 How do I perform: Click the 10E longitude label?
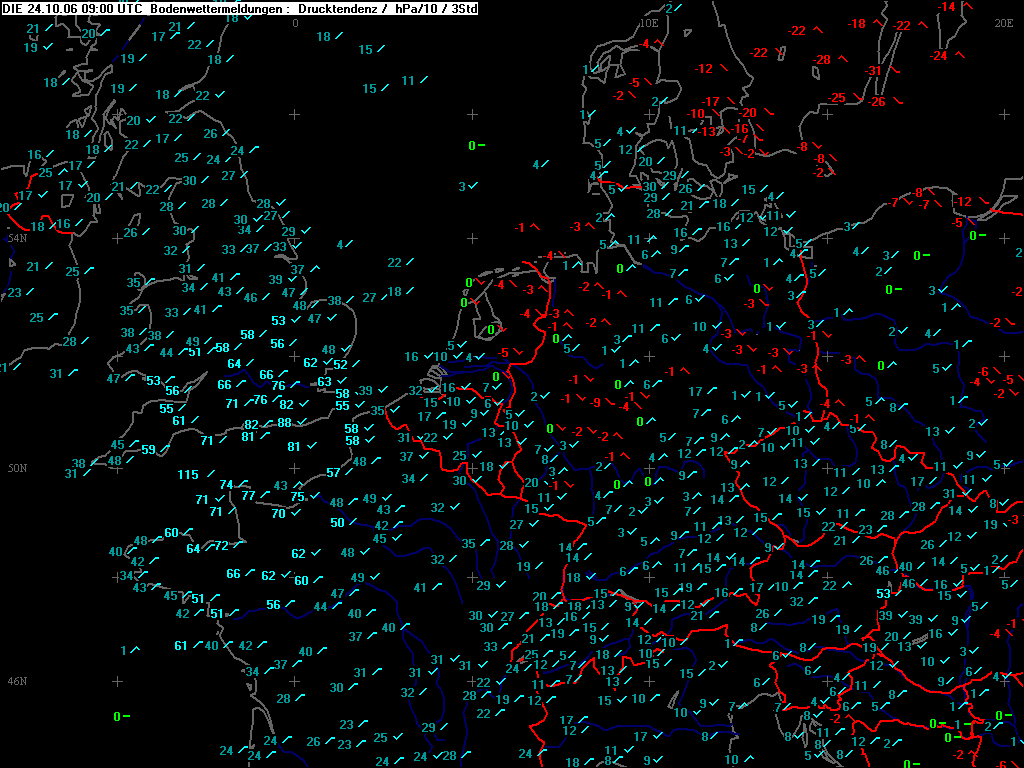648,23
